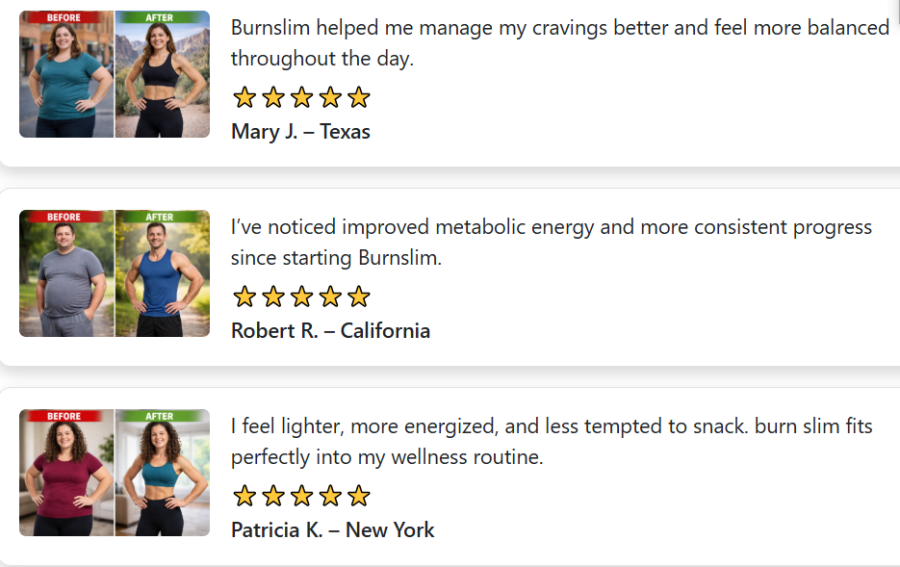The height and width of the screenshot is (567, 900).
Task: Click the third star in Robert R.'s rating
Action: pos(301,297)
